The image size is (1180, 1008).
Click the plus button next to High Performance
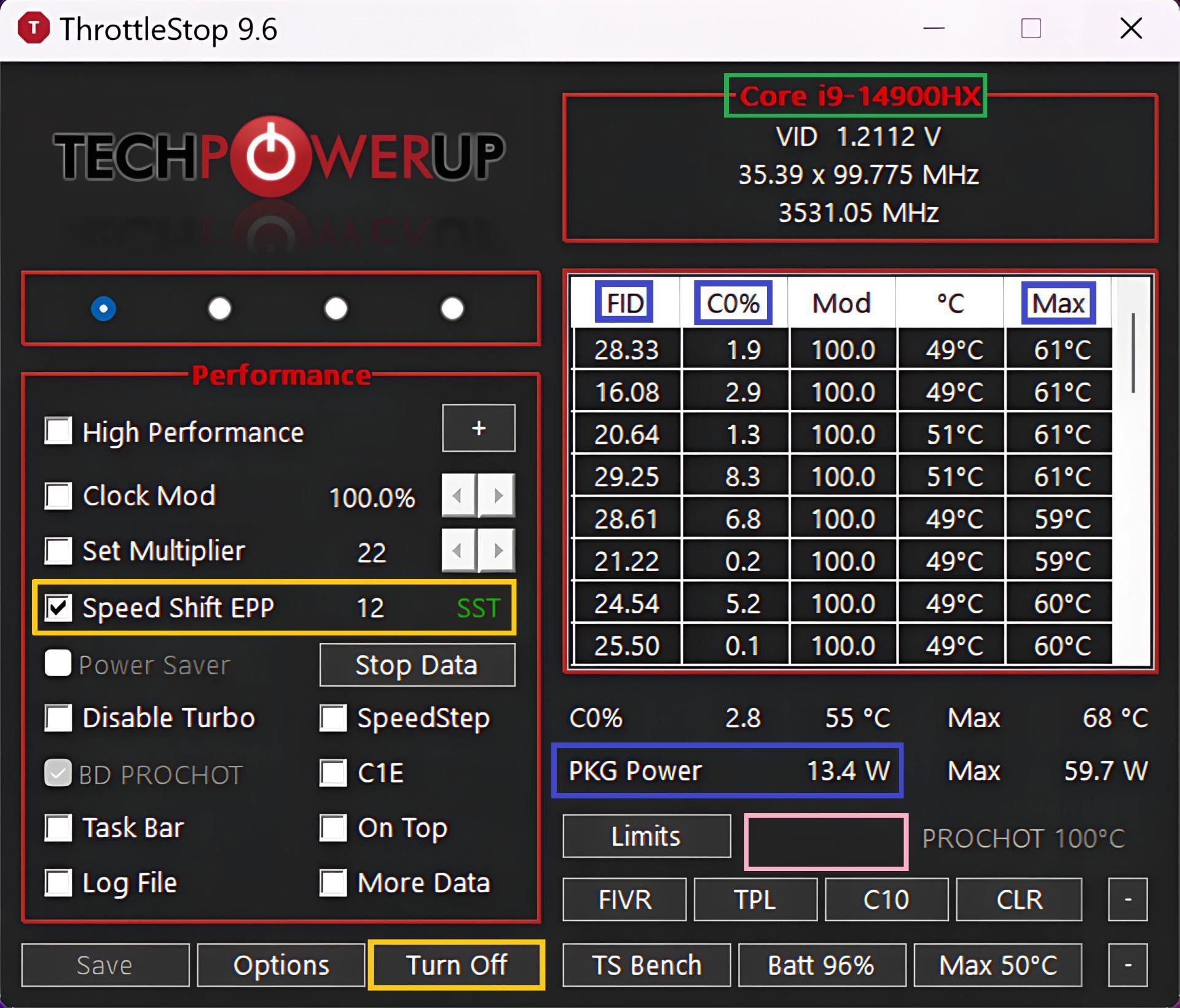(x=478, y=428)
